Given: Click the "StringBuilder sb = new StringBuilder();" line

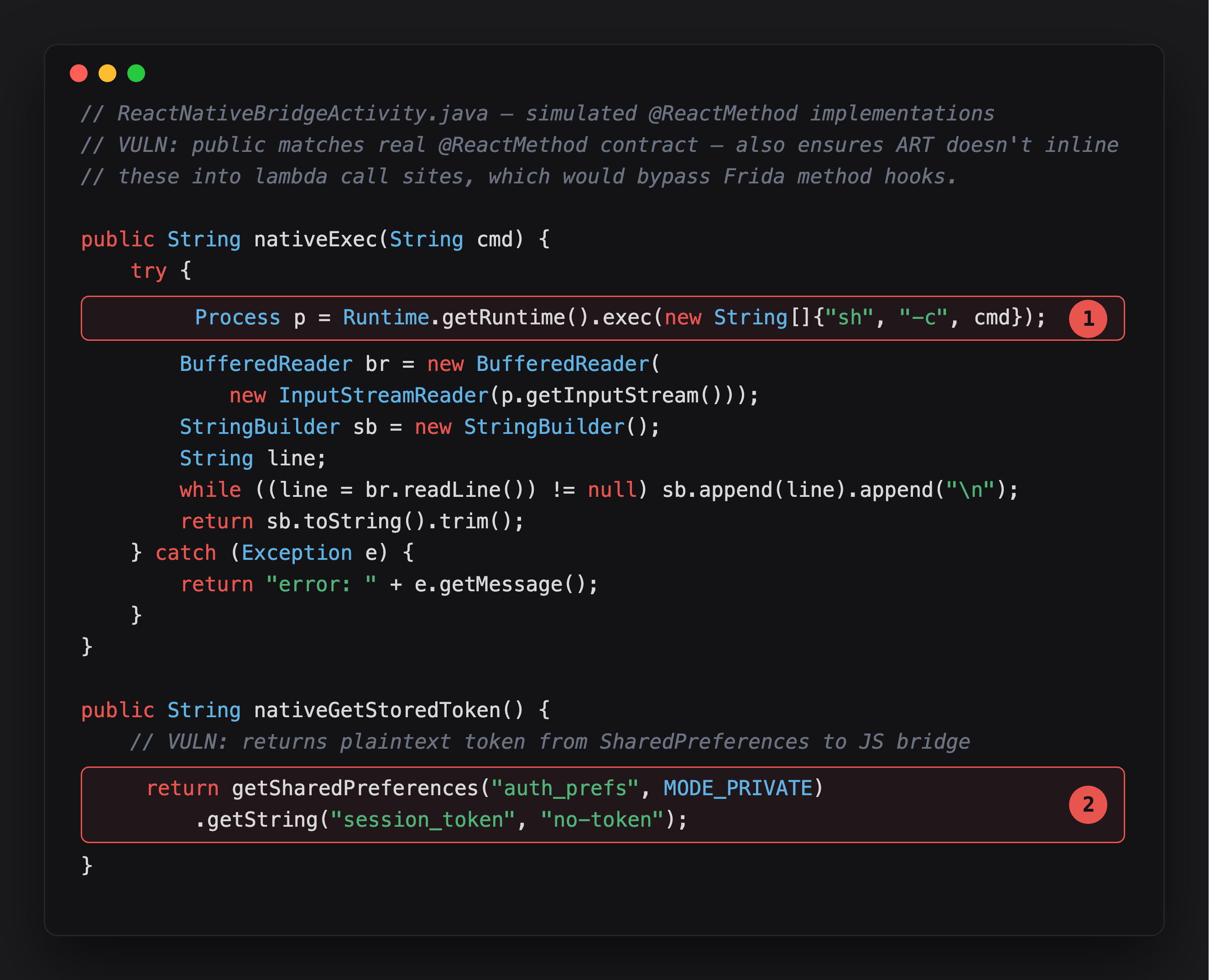Looking at the screenshot, I should pos(419,428).
